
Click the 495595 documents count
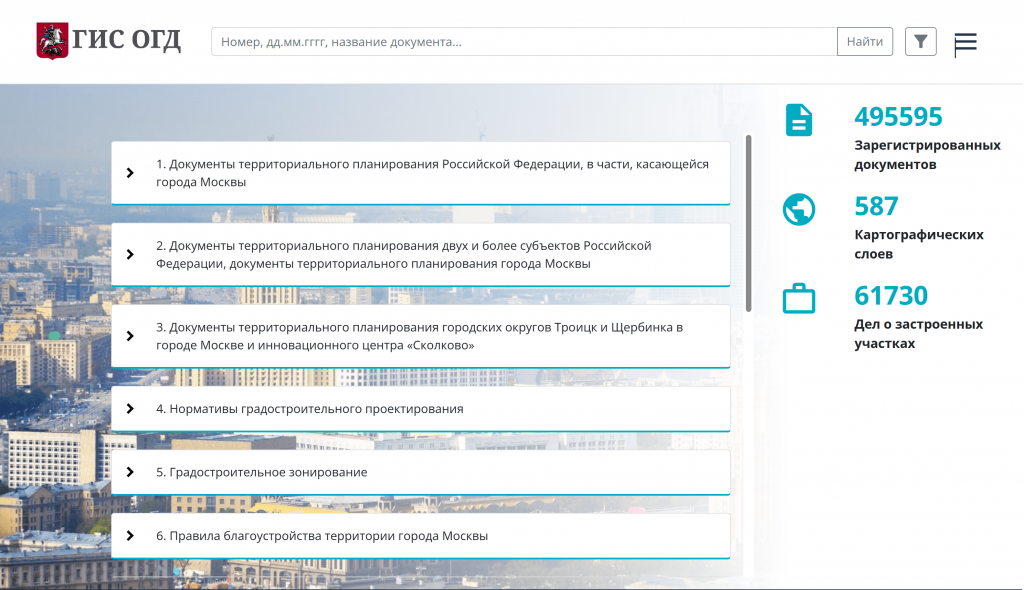point(898,117)
